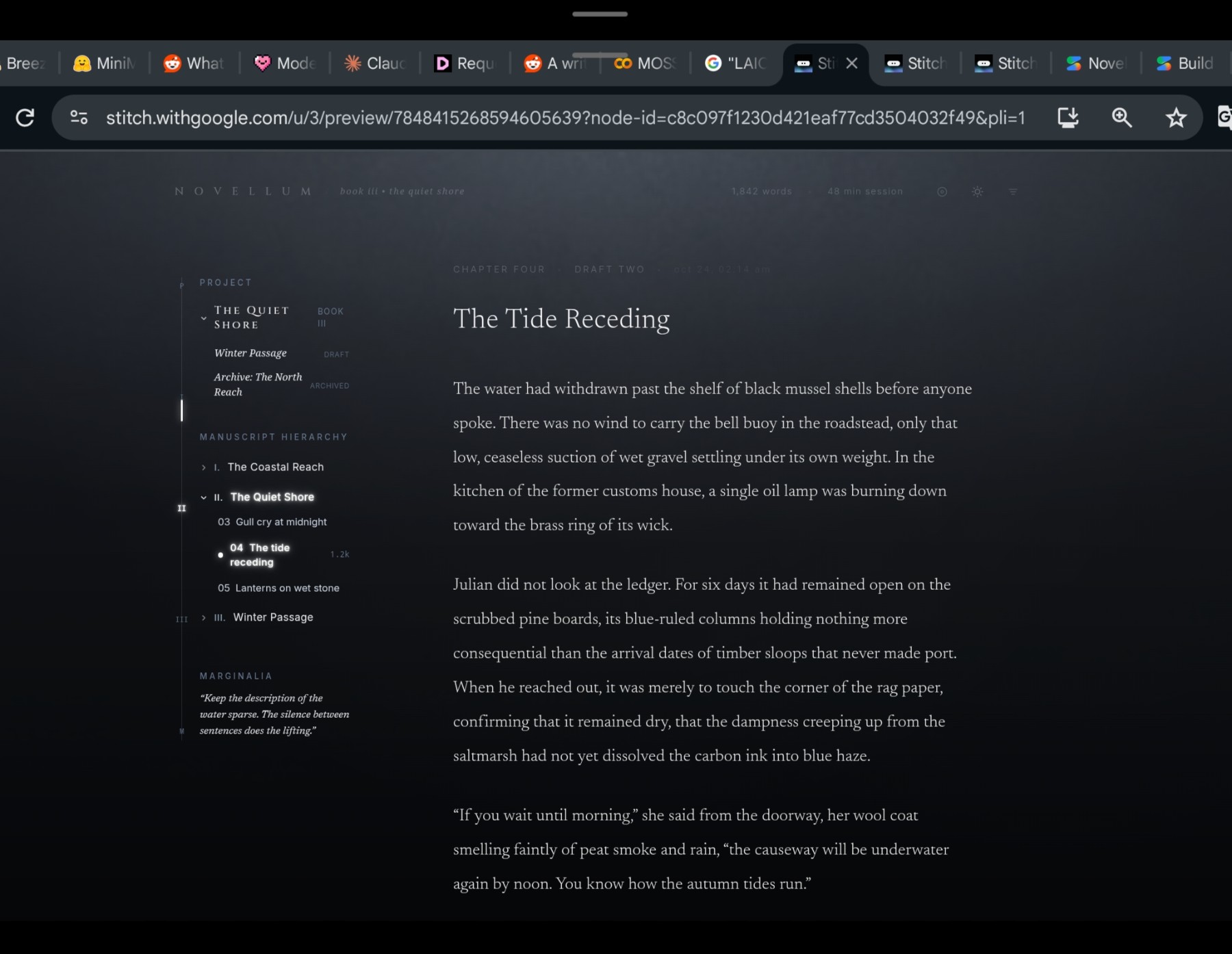Click the 48 min session timer
This screenshot has width=1232, height=954.
point(865,192)
